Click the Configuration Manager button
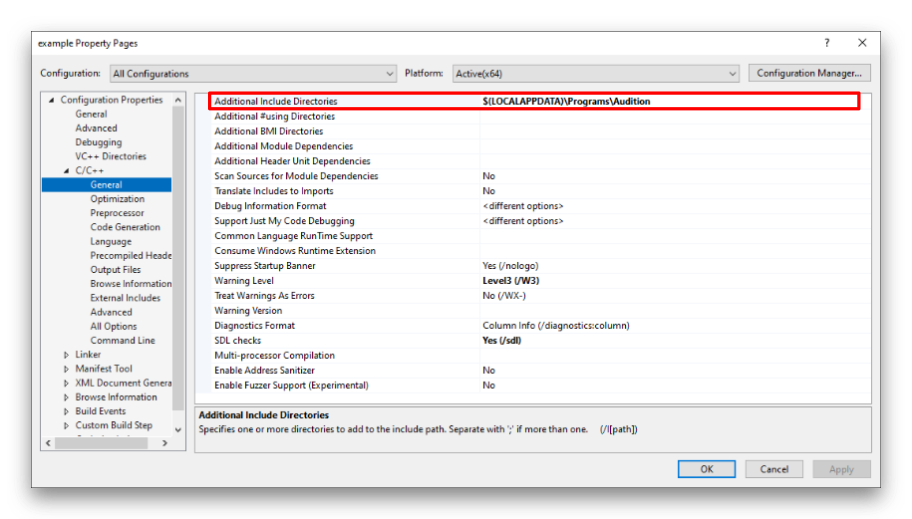Screen dimensions: 912x519 (808, 74)
